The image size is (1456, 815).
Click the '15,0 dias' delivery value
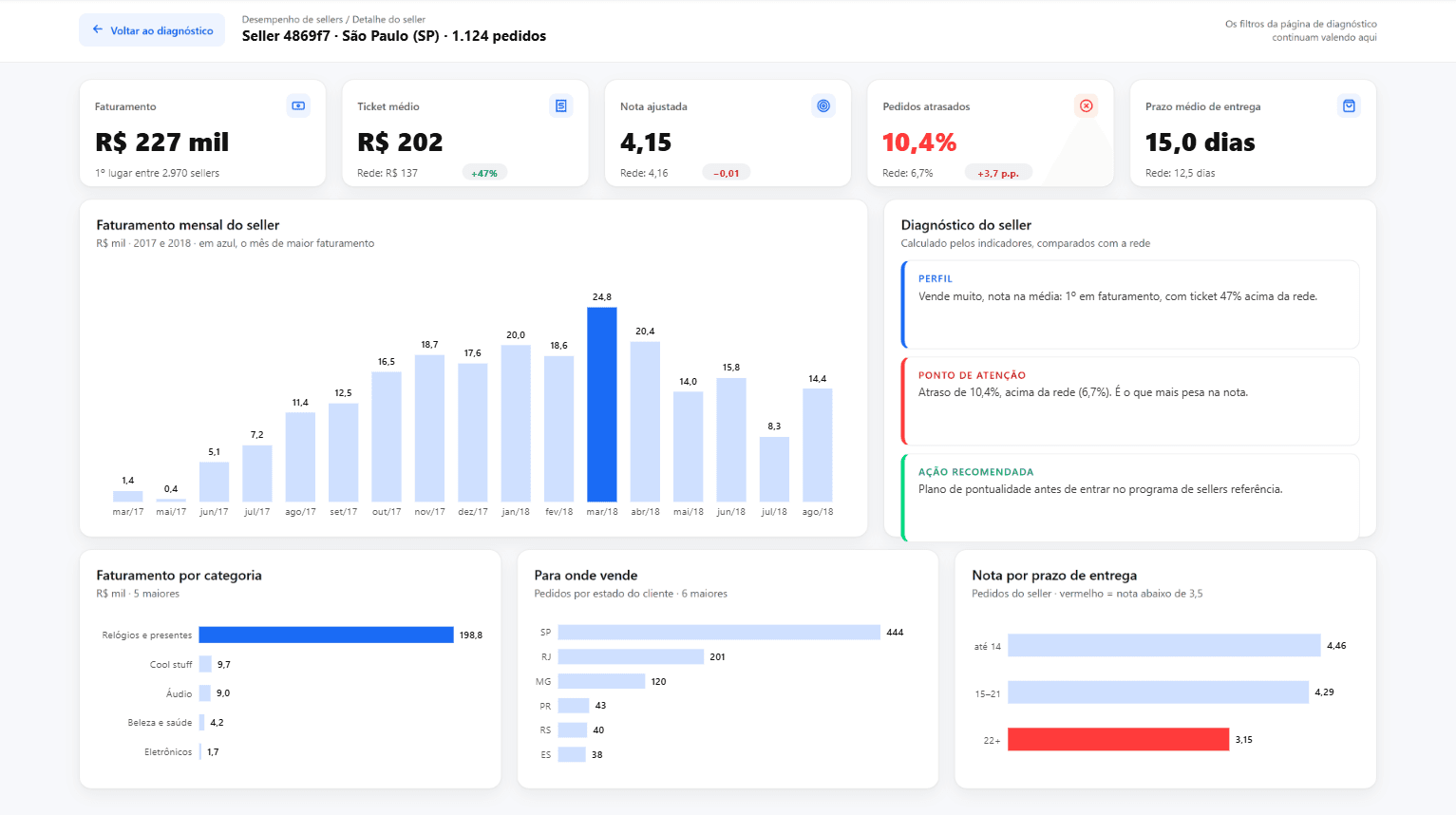1201,142
